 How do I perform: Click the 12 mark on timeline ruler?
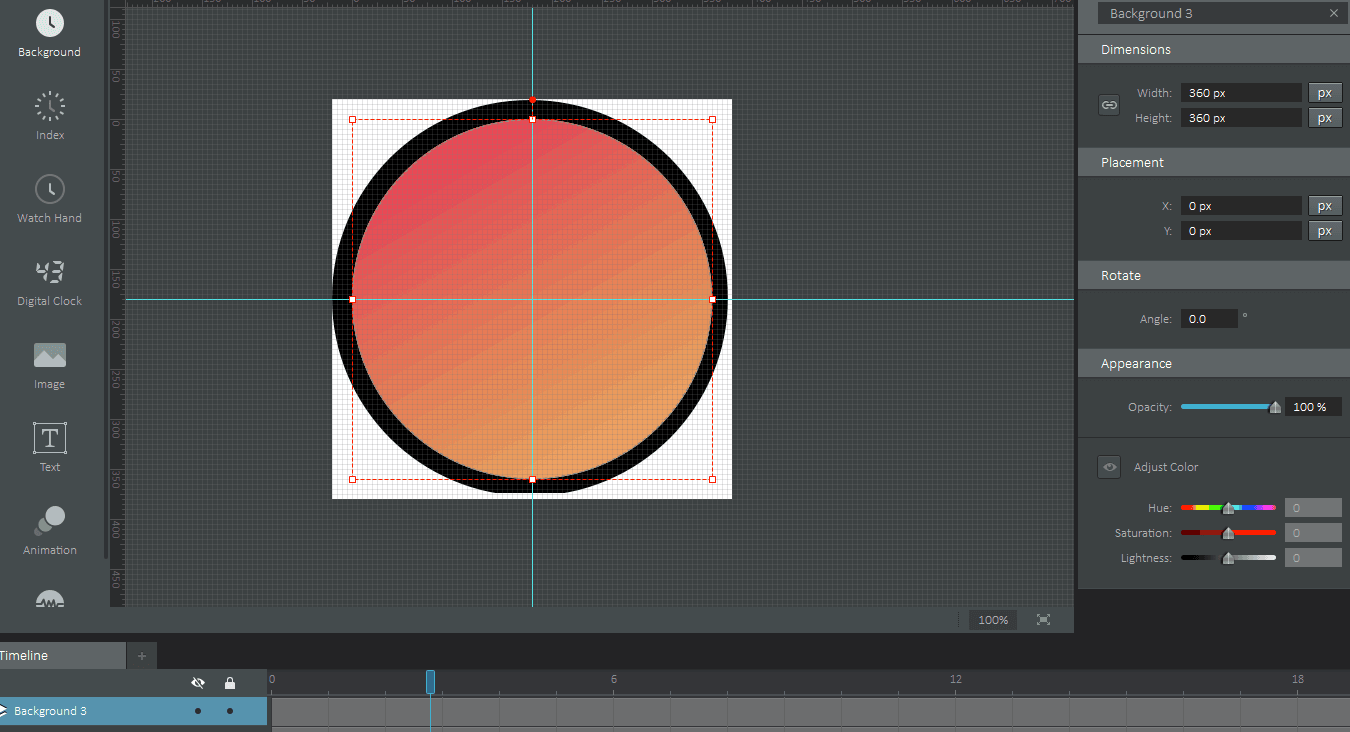click(956, 679)
